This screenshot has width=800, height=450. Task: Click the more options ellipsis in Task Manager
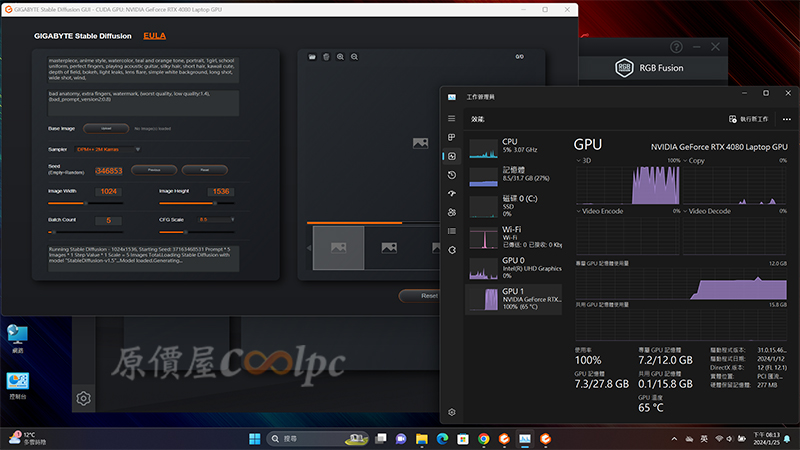pyautogui.click(x=787, y=119)
